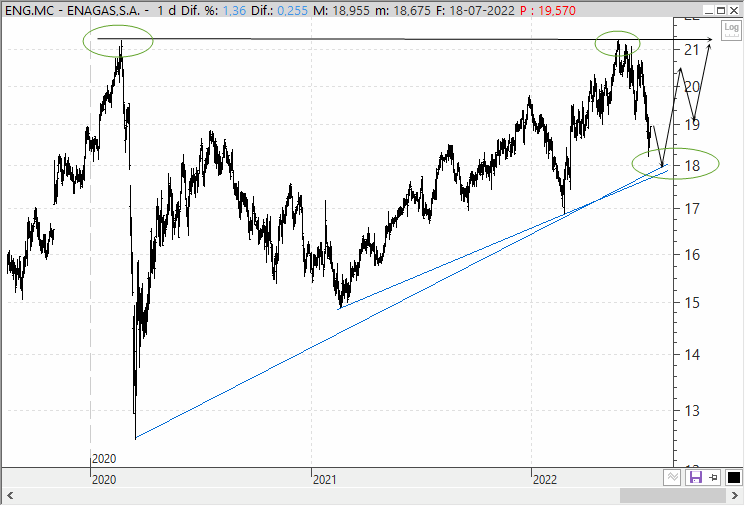Click the 18 price axis label
Viewport: 745px width, 506px height.
(692, 166)
